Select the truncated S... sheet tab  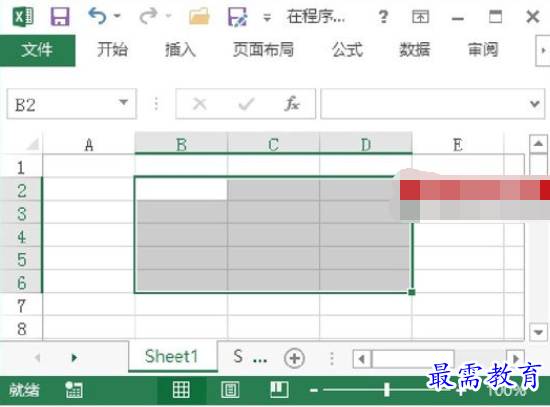click(250, 356)
